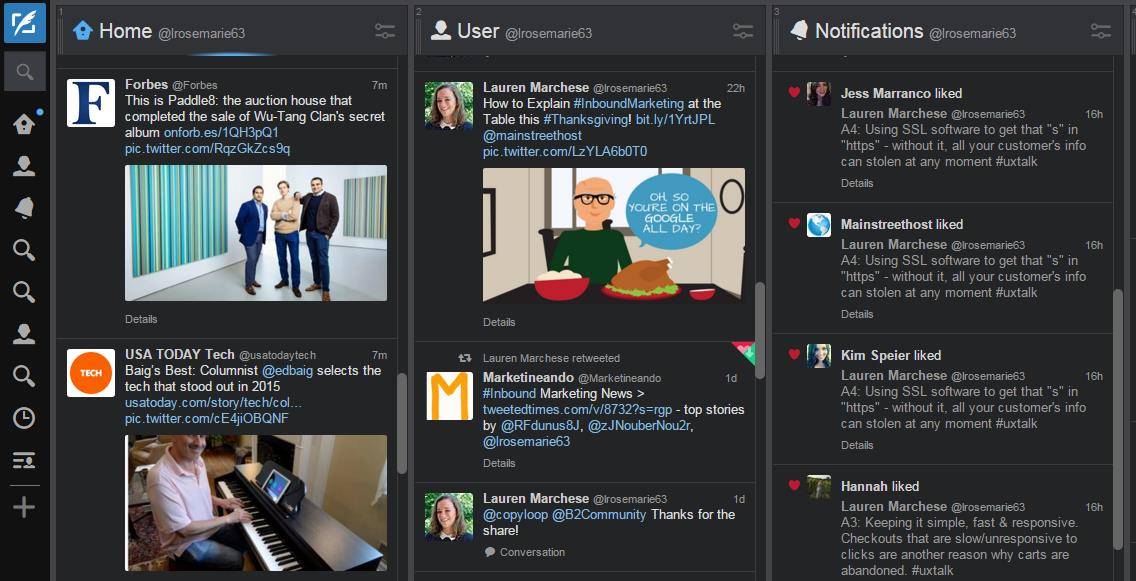Screen dimensions: 1136x581
Task: Add a new column via the plus icon
Action: click(24, 507)
